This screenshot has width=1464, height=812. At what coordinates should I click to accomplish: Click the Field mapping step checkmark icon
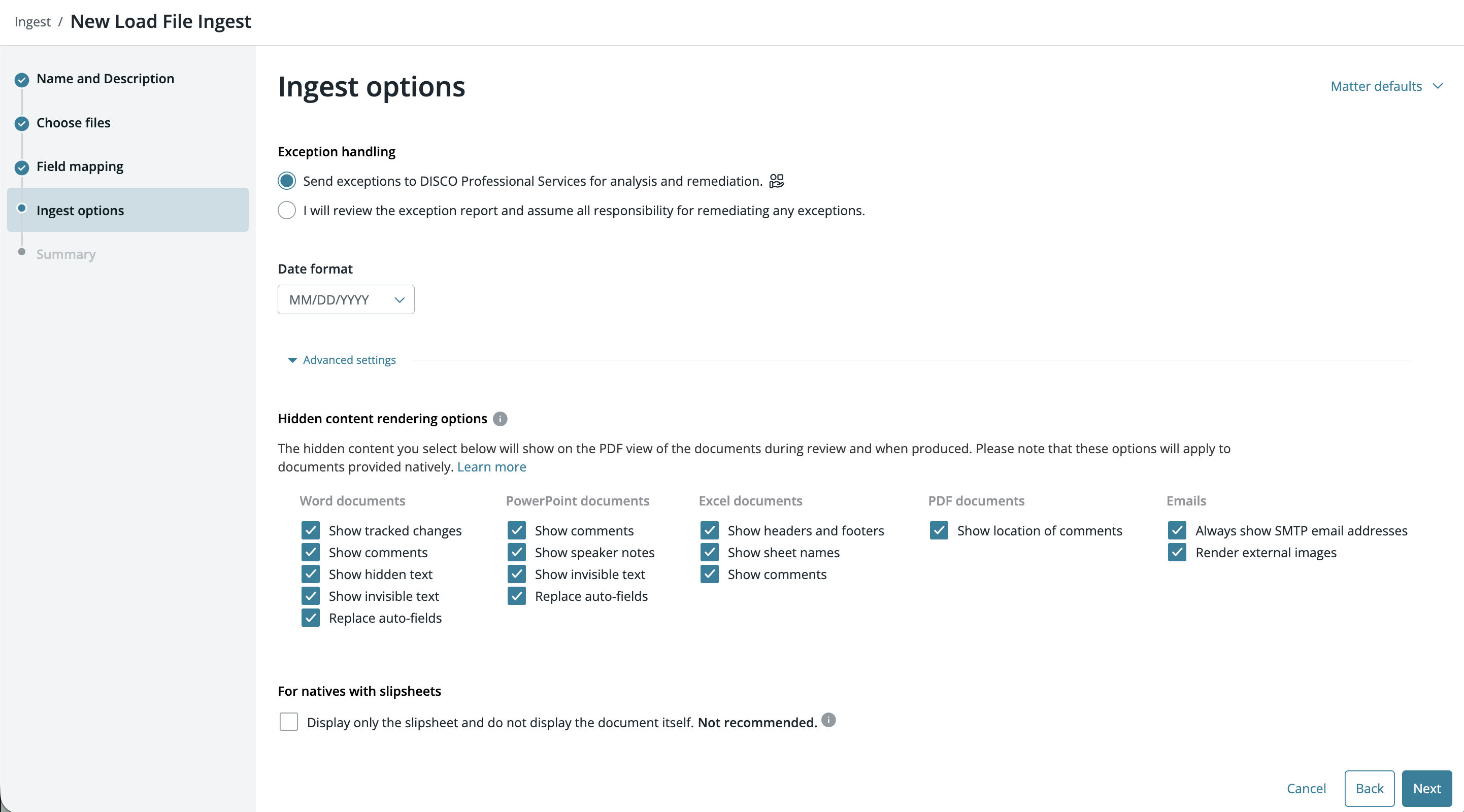click(22, 167)
